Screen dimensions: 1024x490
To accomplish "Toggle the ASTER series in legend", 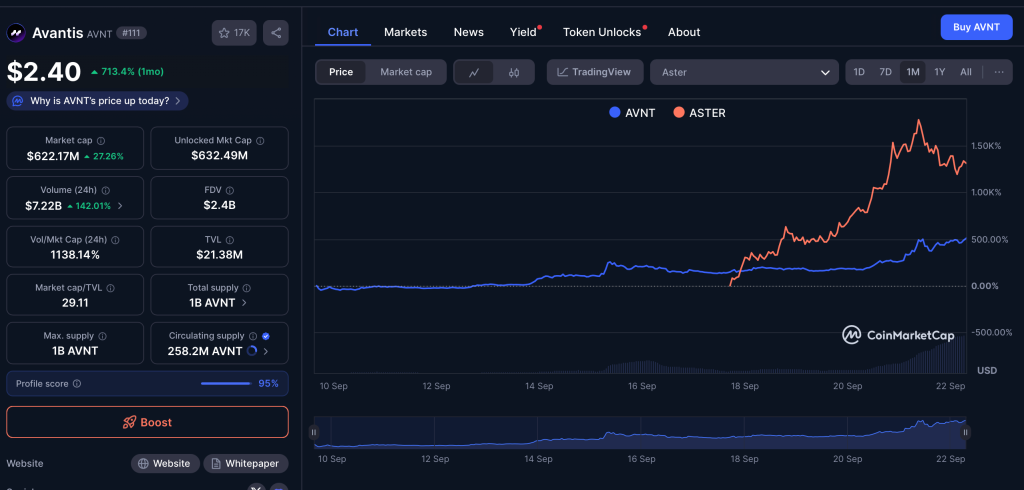I will (x=700, y=113).
